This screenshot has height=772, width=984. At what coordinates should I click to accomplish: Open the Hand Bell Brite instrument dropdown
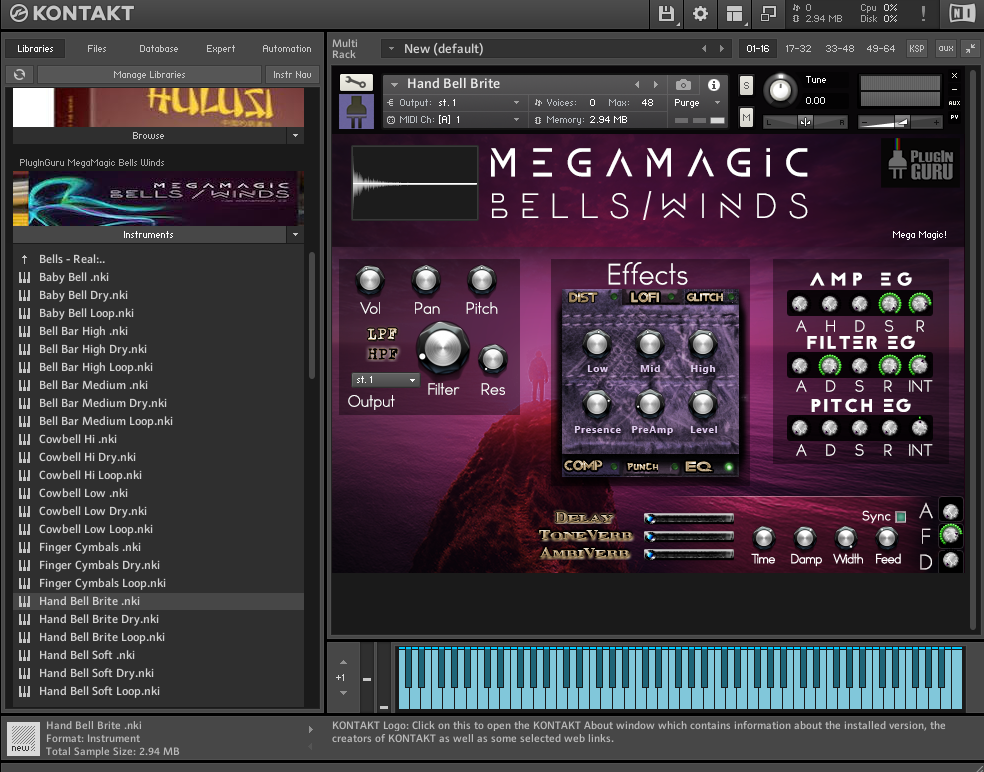(x=395, y=84)
